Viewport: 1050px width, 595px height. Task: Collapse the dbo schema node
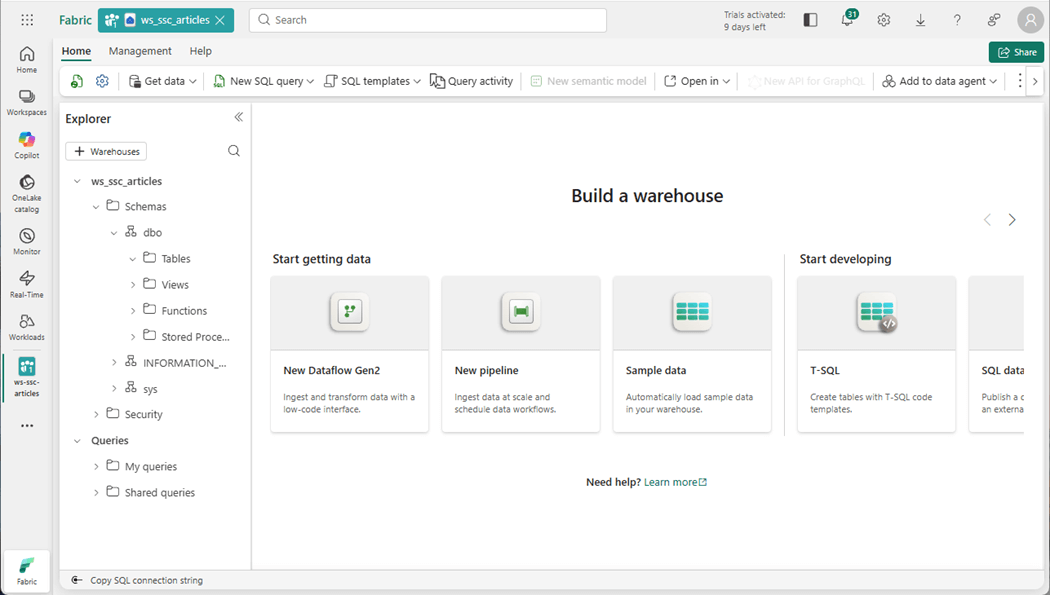tap(114, 233)
